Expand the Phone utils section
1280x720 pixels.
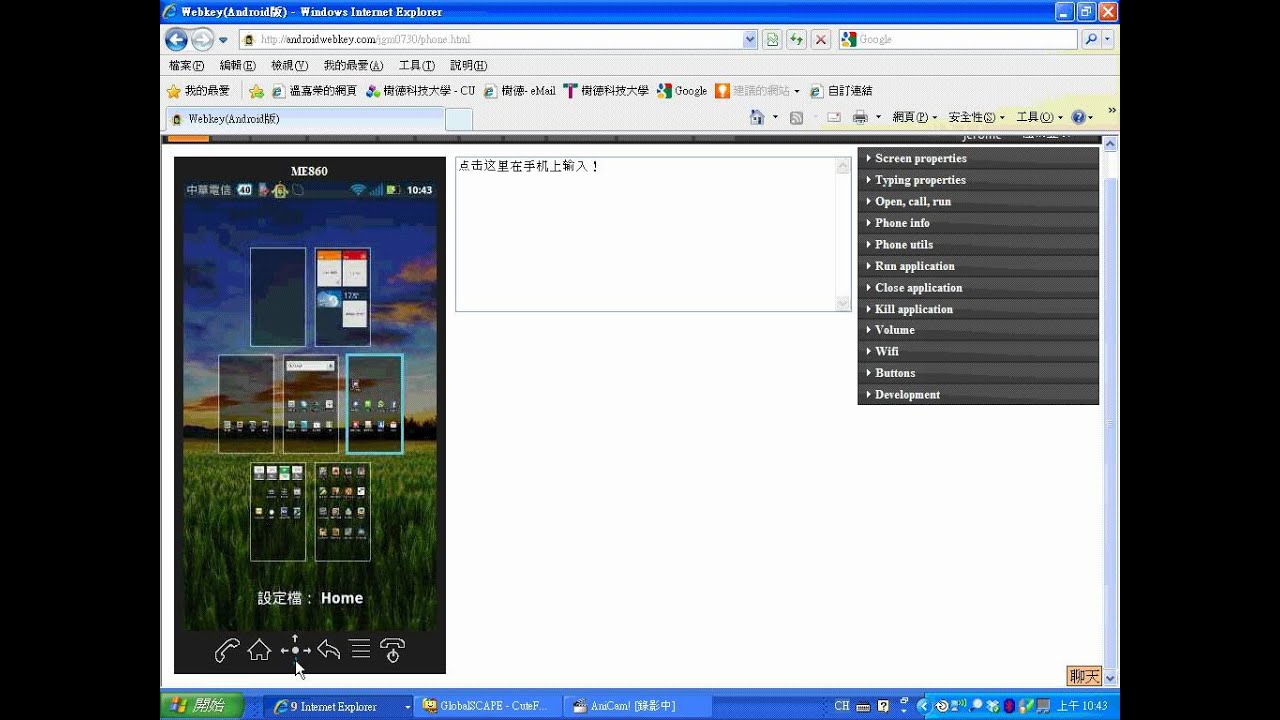click(978, 244)
